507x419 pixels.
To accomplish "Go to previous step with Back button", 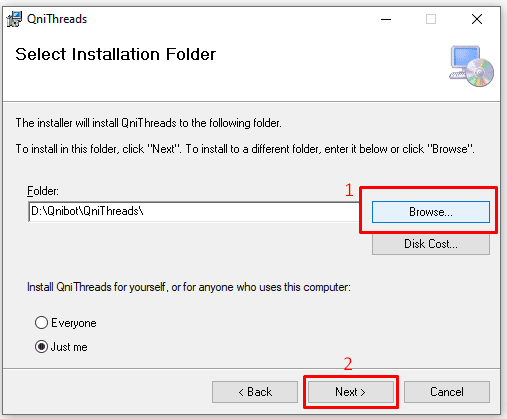I will pos(255,392).
